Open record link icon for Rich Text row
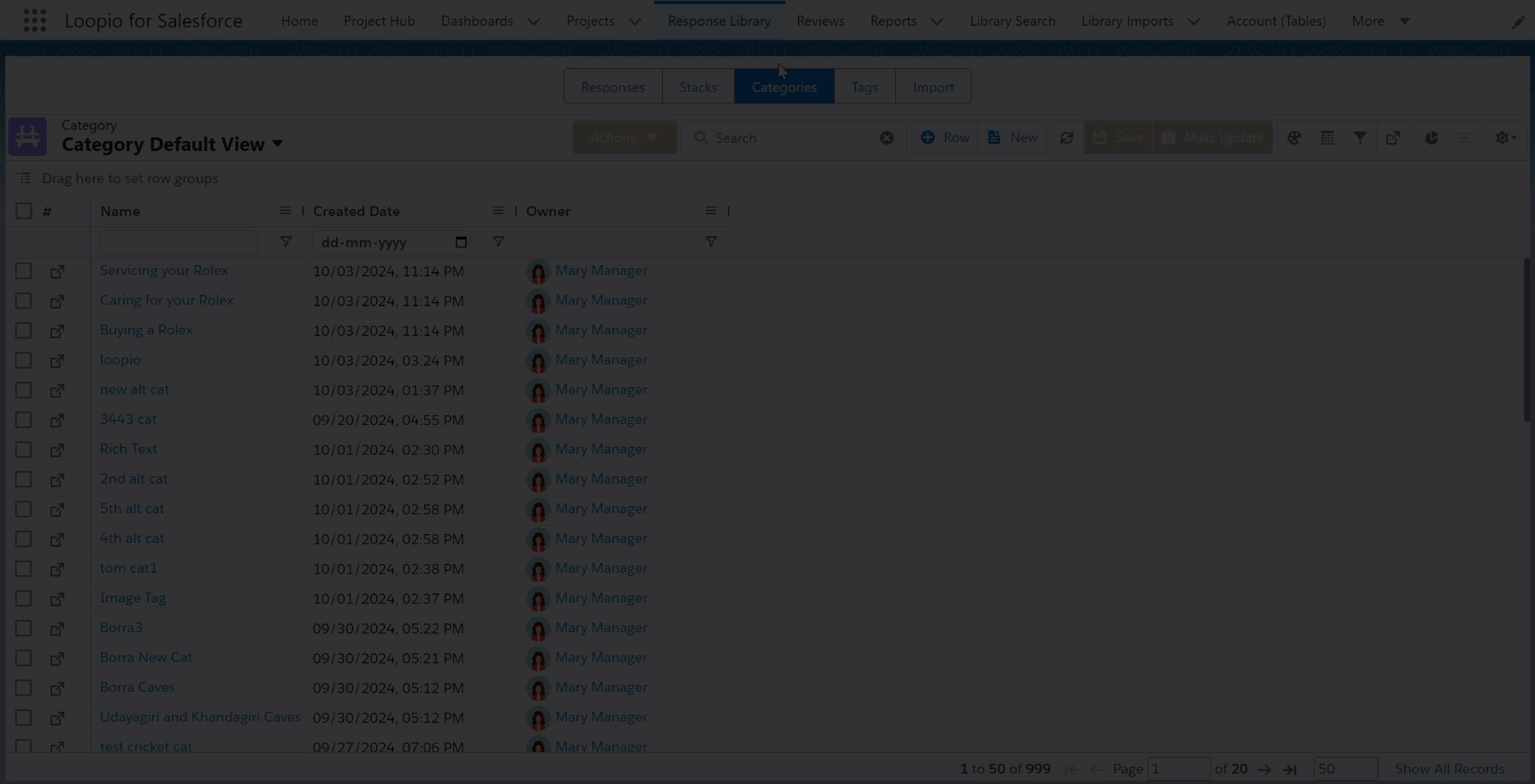The height and width of the screenshot is (784, 1535). [x=57, y=450]
